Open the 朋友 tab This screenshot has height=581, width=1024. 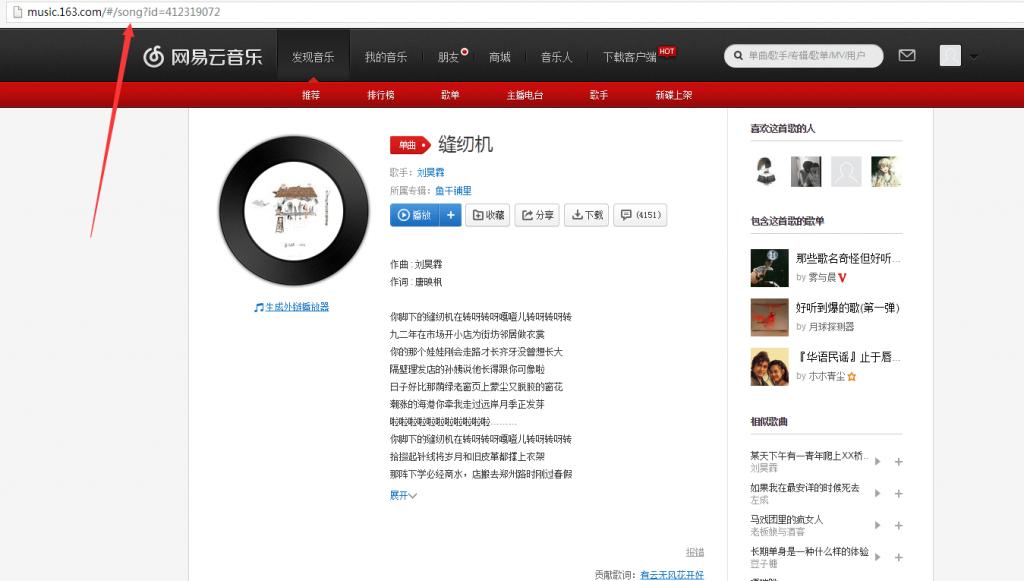(x=448, y=57)
